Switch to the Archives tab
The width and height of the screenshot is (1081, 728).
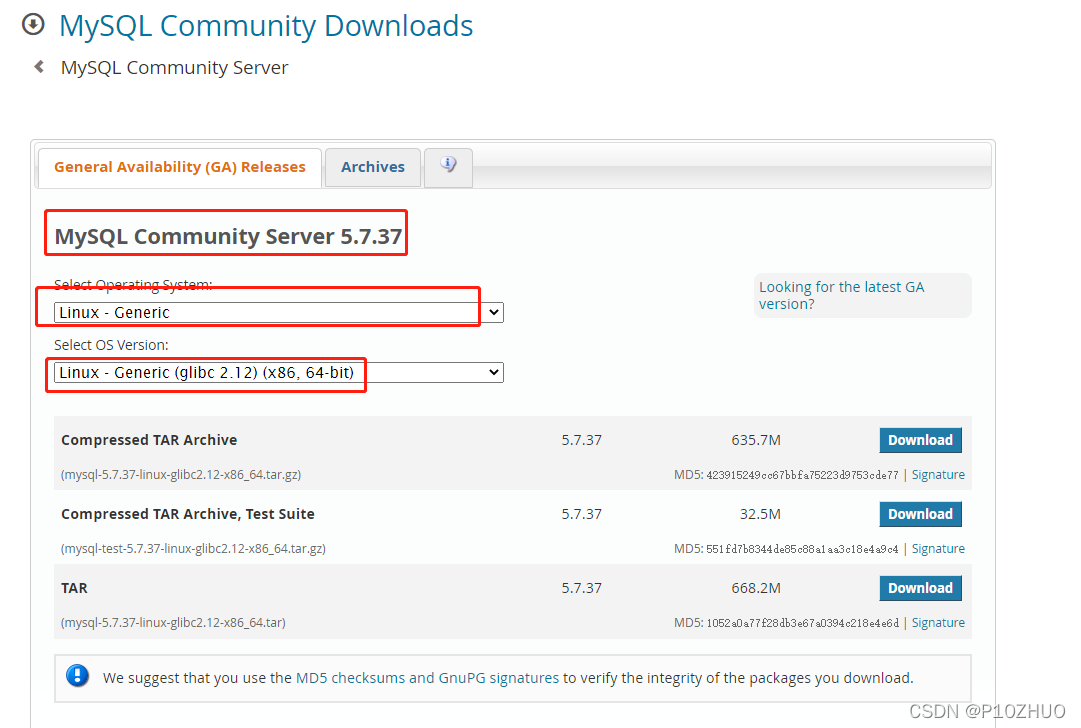point(373,168)
